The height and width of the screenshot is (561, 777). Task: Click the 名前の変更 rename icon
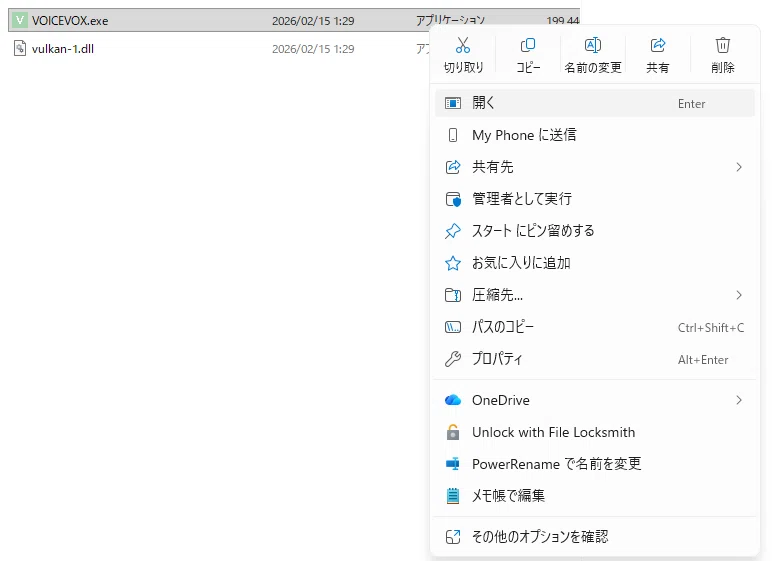coord(593,45)
